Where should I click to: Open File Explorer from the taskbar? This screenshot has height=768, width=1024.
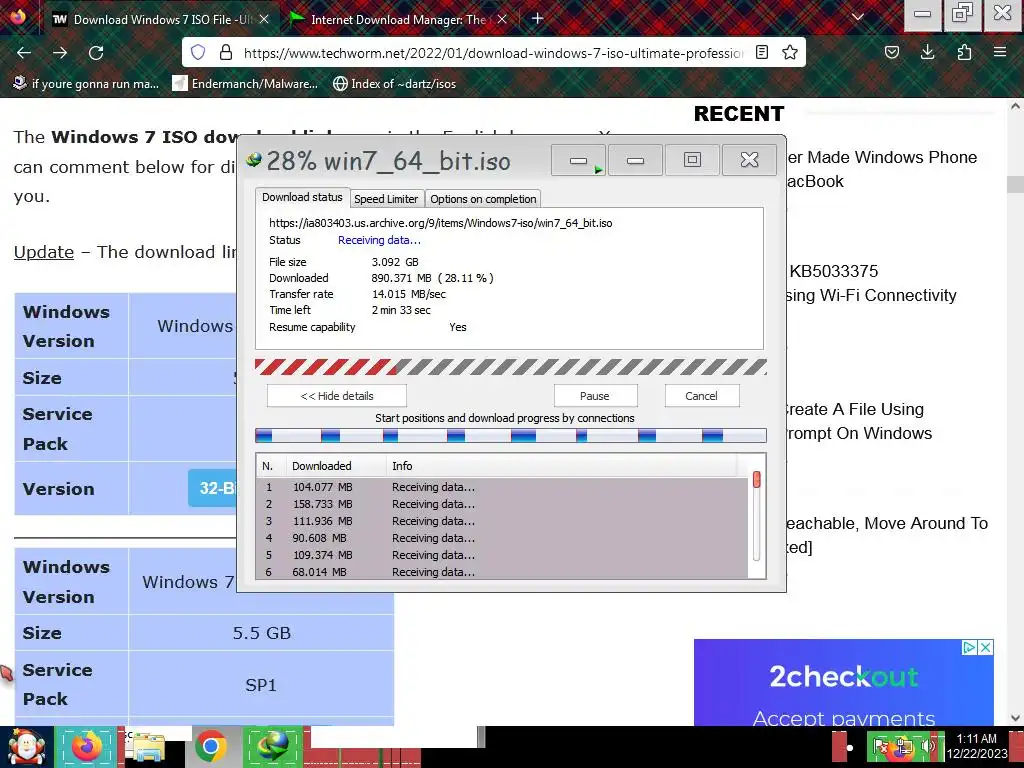(148, 747)
